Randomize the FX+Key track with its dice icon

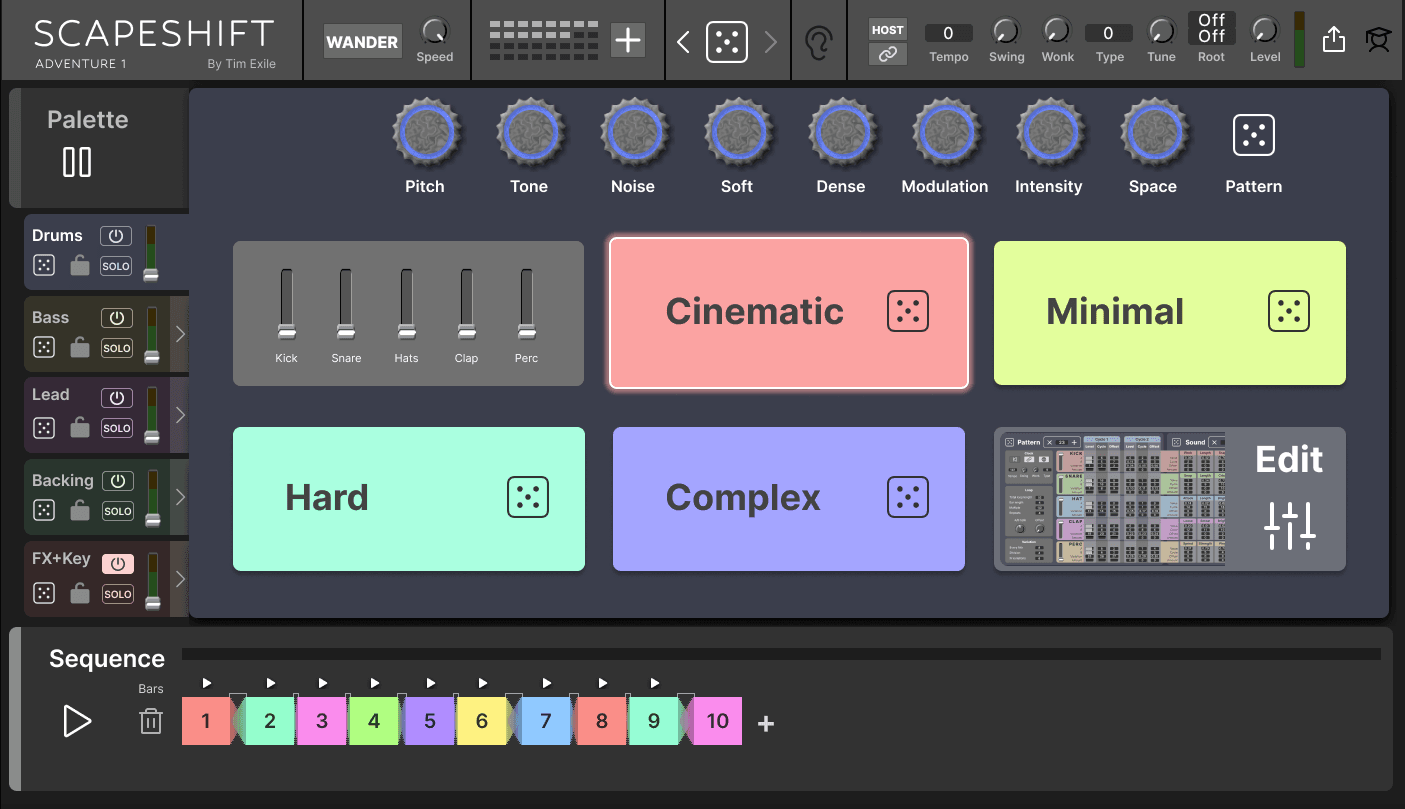(44, 593)
